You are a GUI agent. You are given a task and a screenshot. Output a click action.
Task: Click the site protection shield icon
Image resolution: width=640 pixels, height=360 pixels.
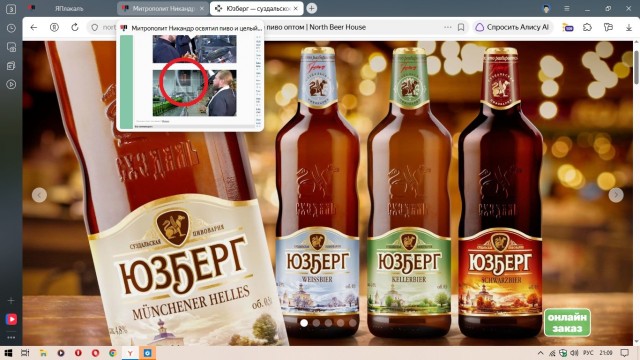click(x=95, y=27)
